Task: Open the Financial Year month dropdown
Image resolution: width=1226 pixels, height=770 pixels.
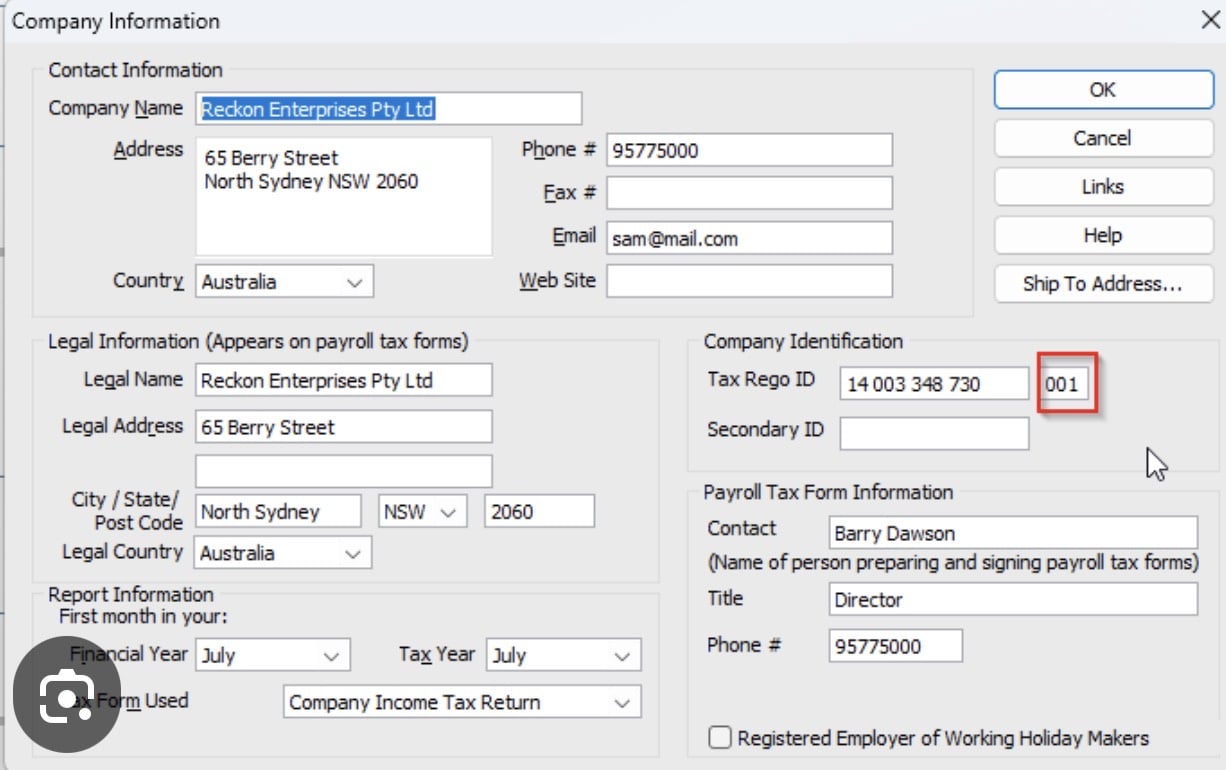Action: pyautogui.click(x=273, y=656)
